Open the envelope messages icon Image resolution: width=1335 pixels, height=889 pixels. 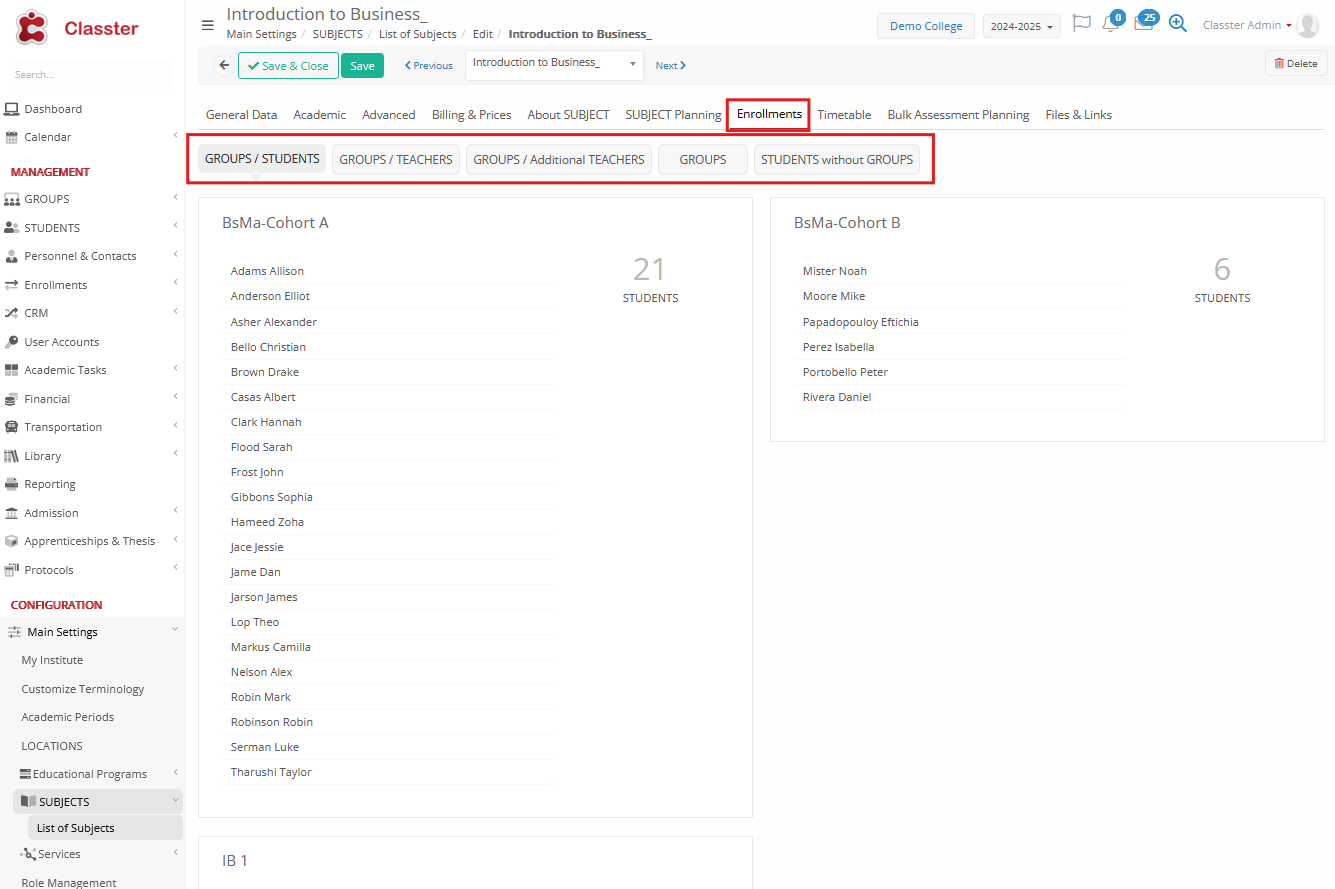coord(1143,24)
